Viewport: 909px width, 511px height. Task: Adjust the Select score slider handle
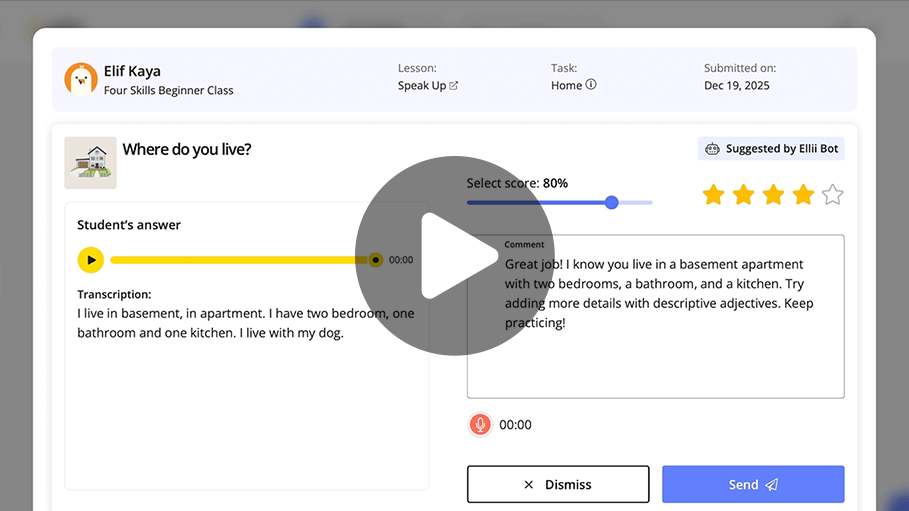(x=611, y=202)
